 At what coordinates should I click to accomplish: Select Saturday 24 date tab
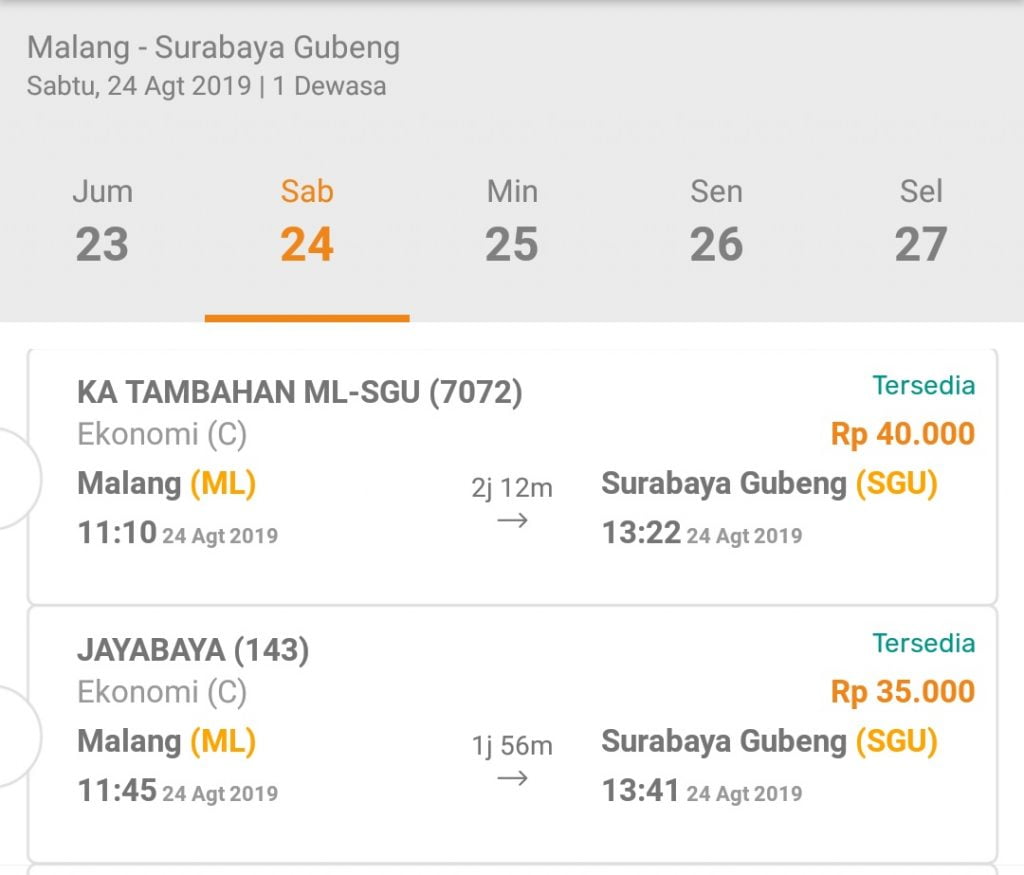307,222
